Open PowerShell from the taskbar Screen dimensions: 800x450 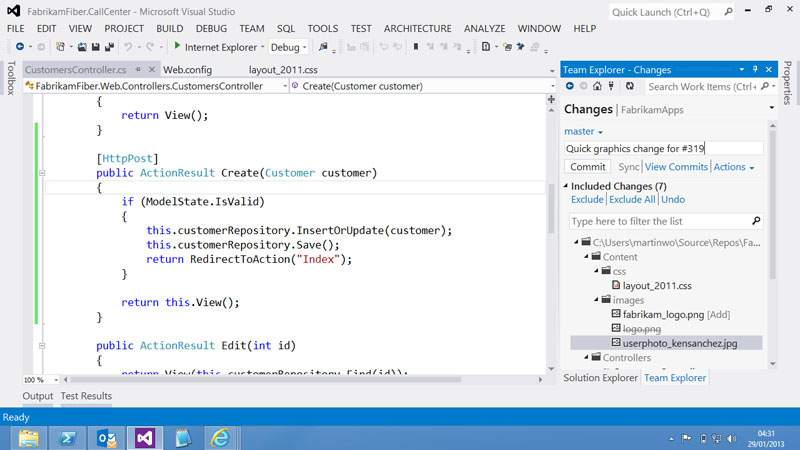[x=67, y=438]
